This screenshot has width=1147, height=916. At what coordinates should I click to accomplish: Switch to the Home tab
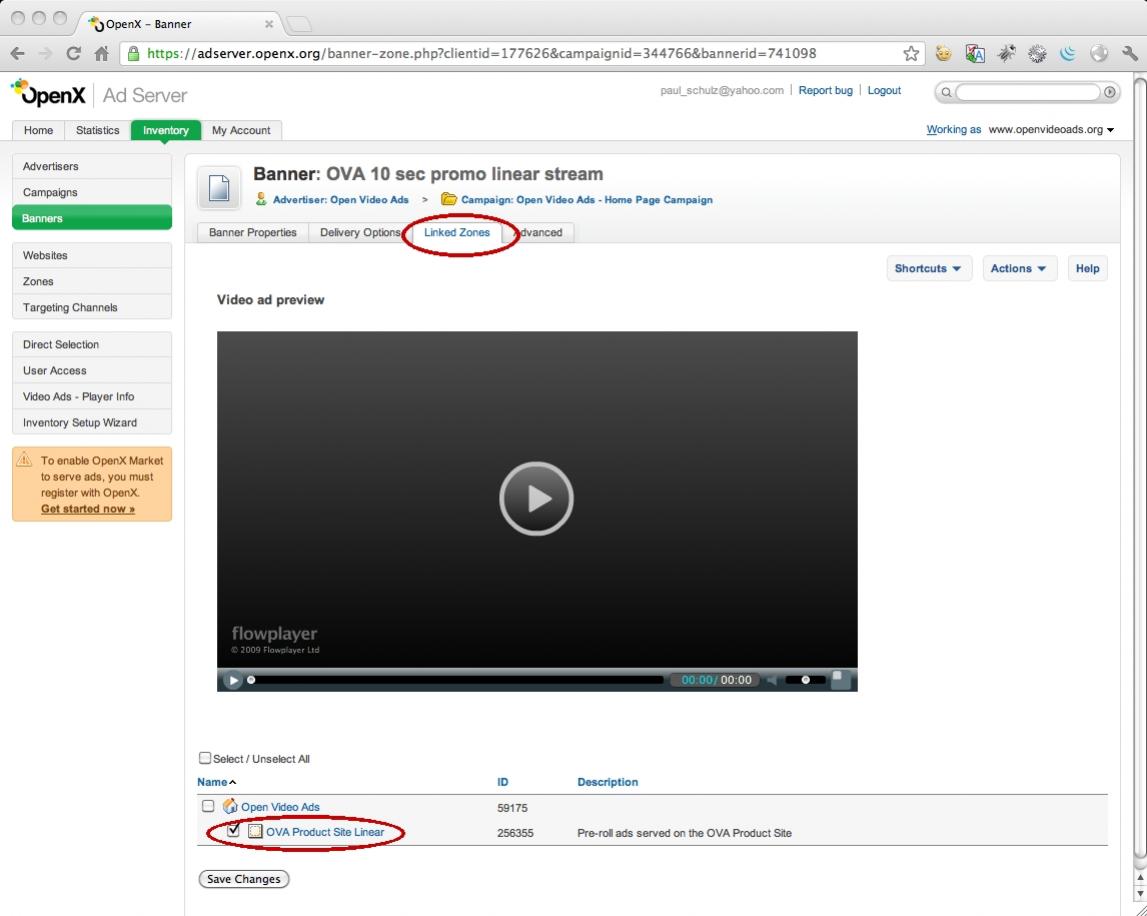pos(38,130)
